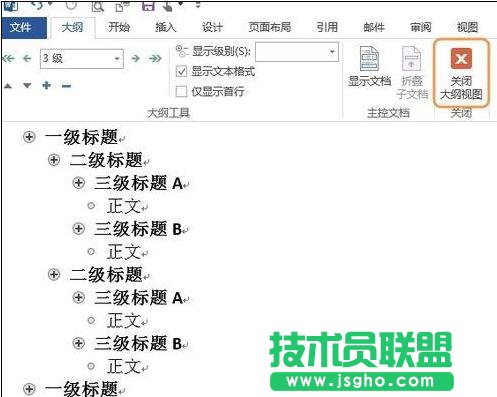This screenshot has width=497, height=397.
Task: Click the plus marker of the first 二级标题
Action: coord(54,160)
